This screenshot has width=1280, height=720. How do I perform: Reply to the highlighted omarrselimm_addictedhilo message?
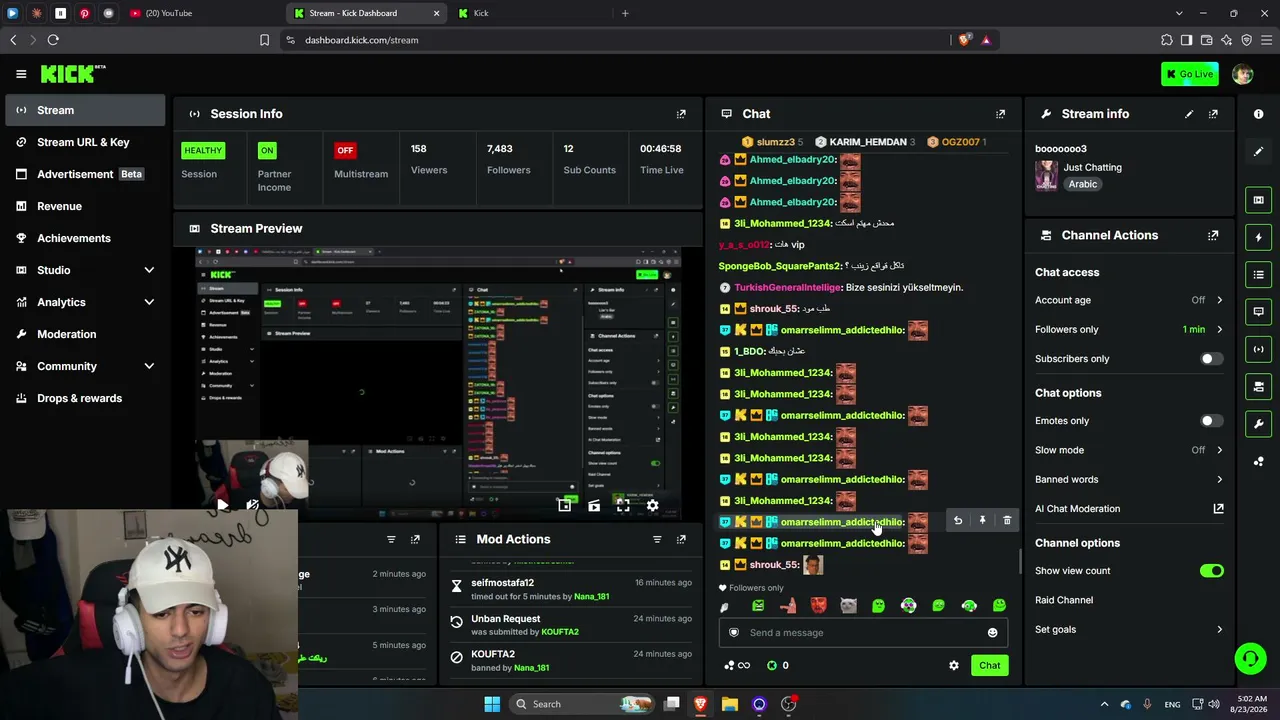click(x=958, y=521)
